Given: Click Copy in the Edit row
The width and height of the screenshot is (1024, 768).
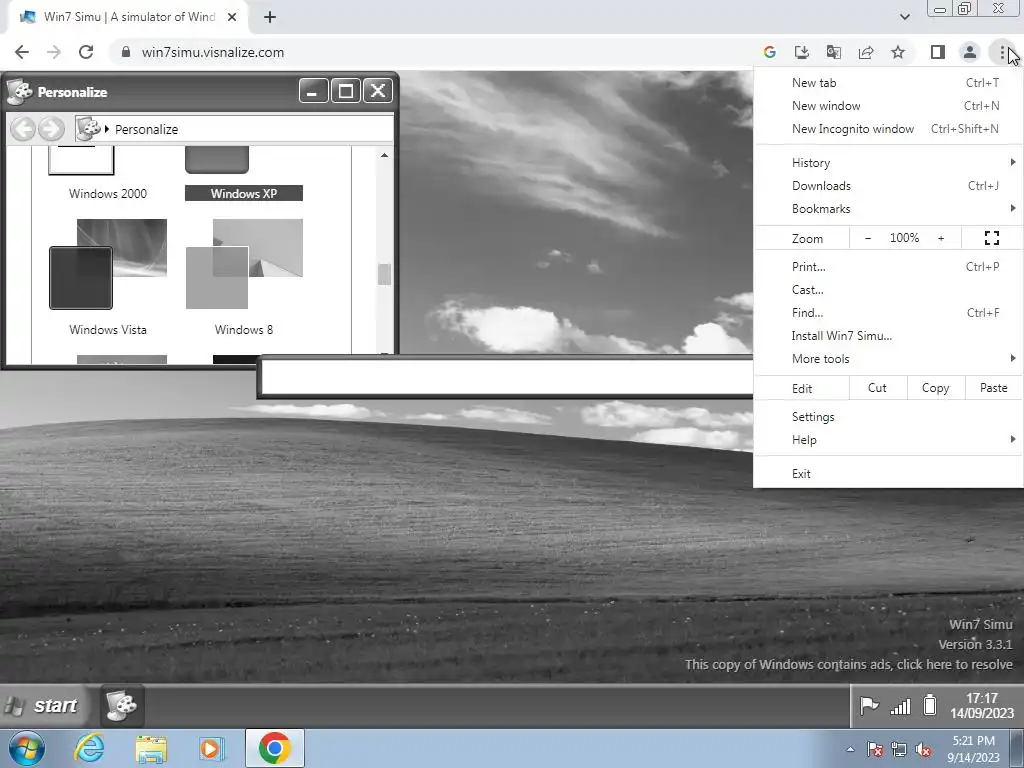Looking at the screenshot, I should tap(935, 388).
